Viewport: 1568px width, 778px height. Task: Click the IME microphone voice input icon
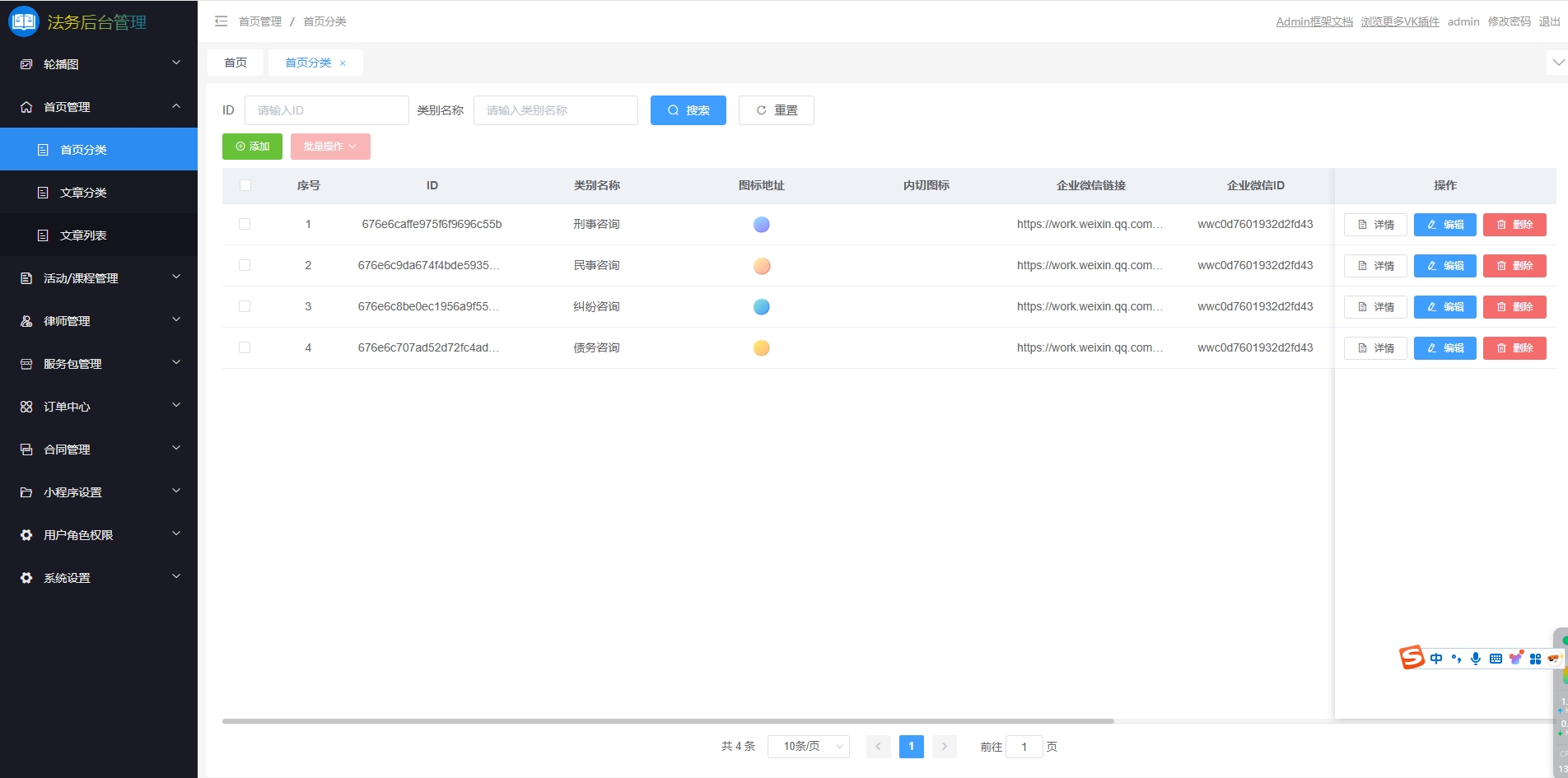1476,659
